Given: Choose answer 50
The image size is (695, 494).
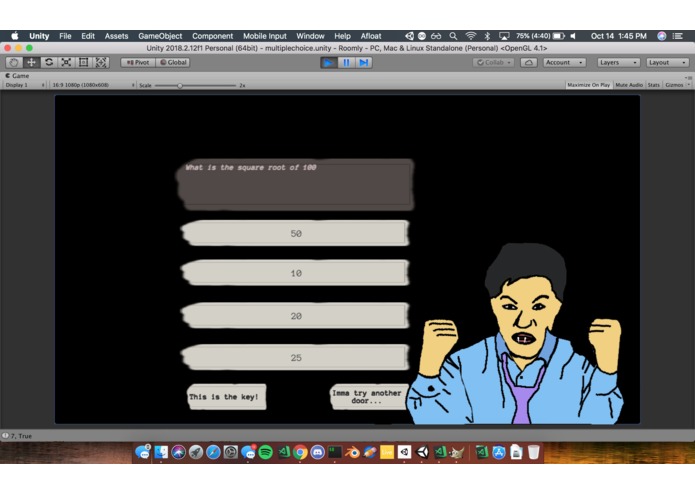Looking at the screenshot, I should tap(295, 233).
